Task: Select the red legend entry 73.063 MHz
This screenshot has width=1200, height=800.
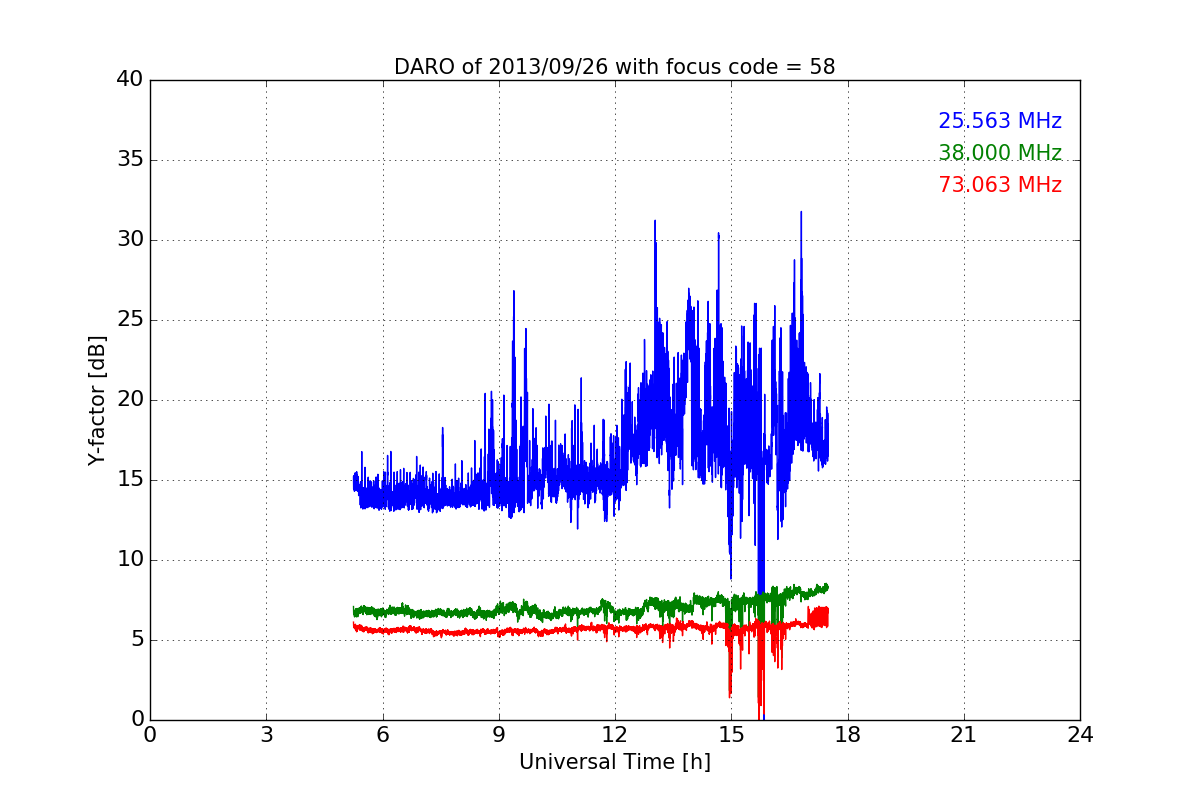Action: (x=1000, y=185)
